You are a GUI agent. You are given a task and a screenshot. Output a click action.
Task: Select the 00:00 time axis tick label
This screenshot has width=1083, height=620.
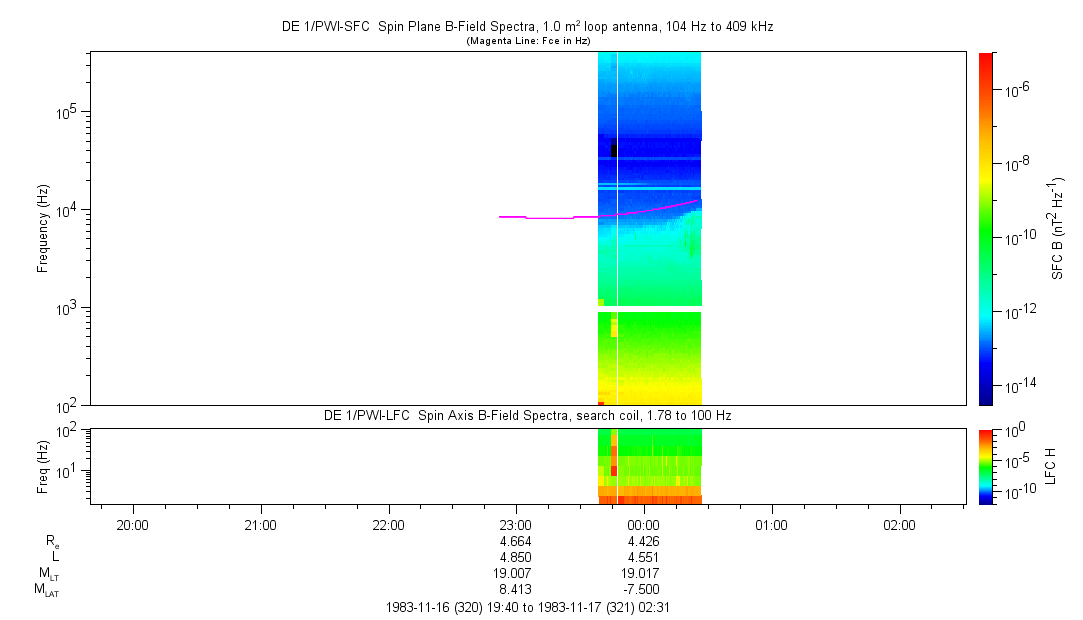[x=643, y=525]
